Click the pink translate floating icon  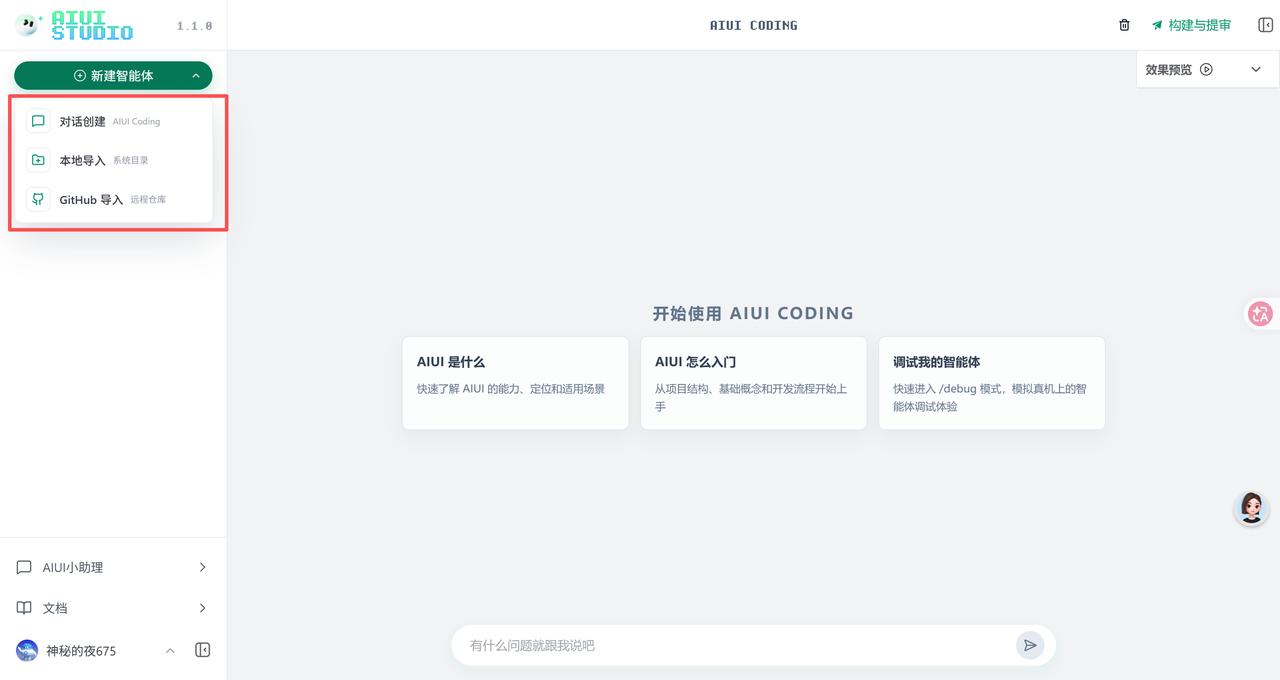1260,314
